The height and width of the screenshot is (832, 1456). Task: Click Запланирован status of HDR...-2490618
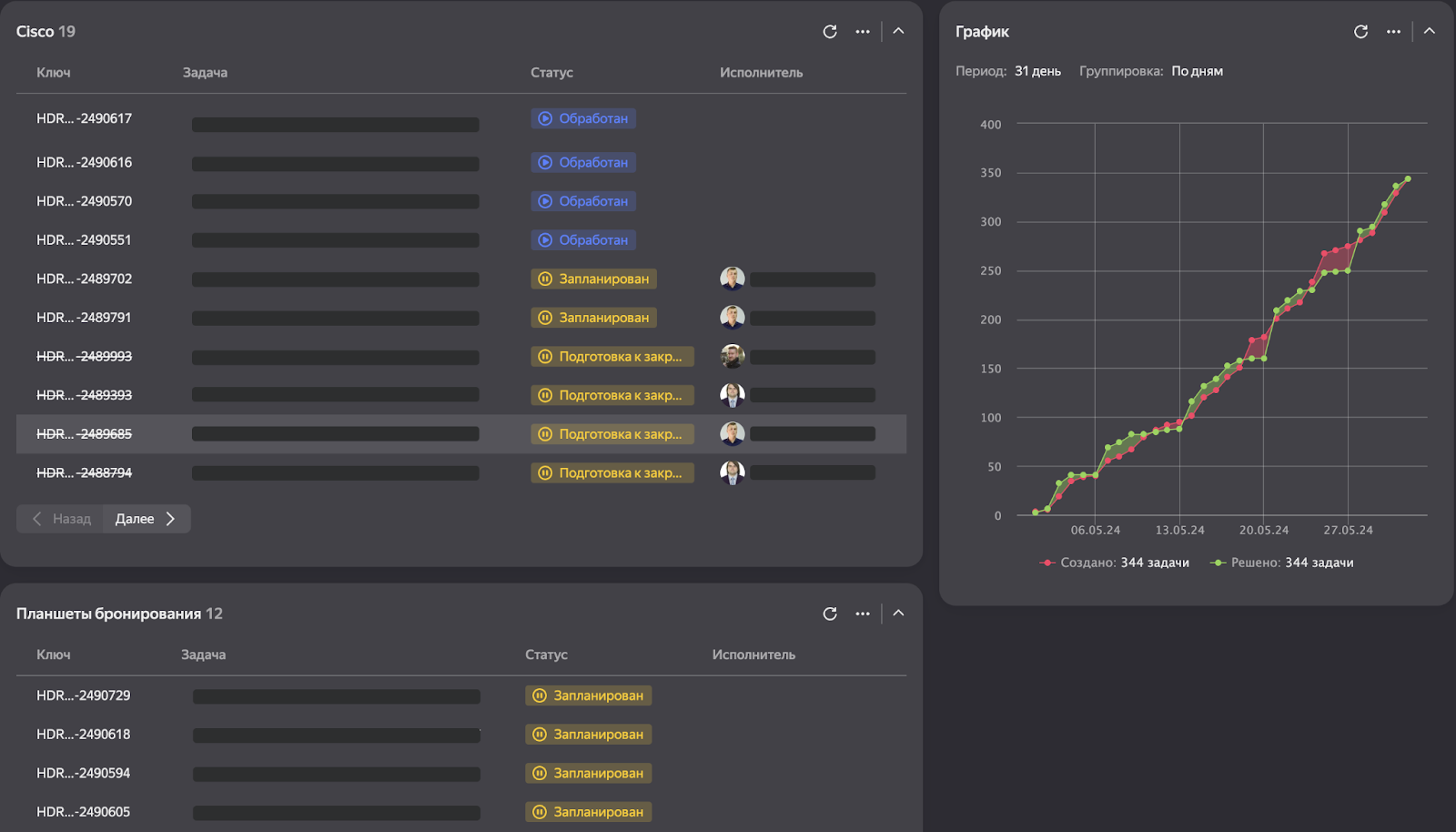pos(588,735)
